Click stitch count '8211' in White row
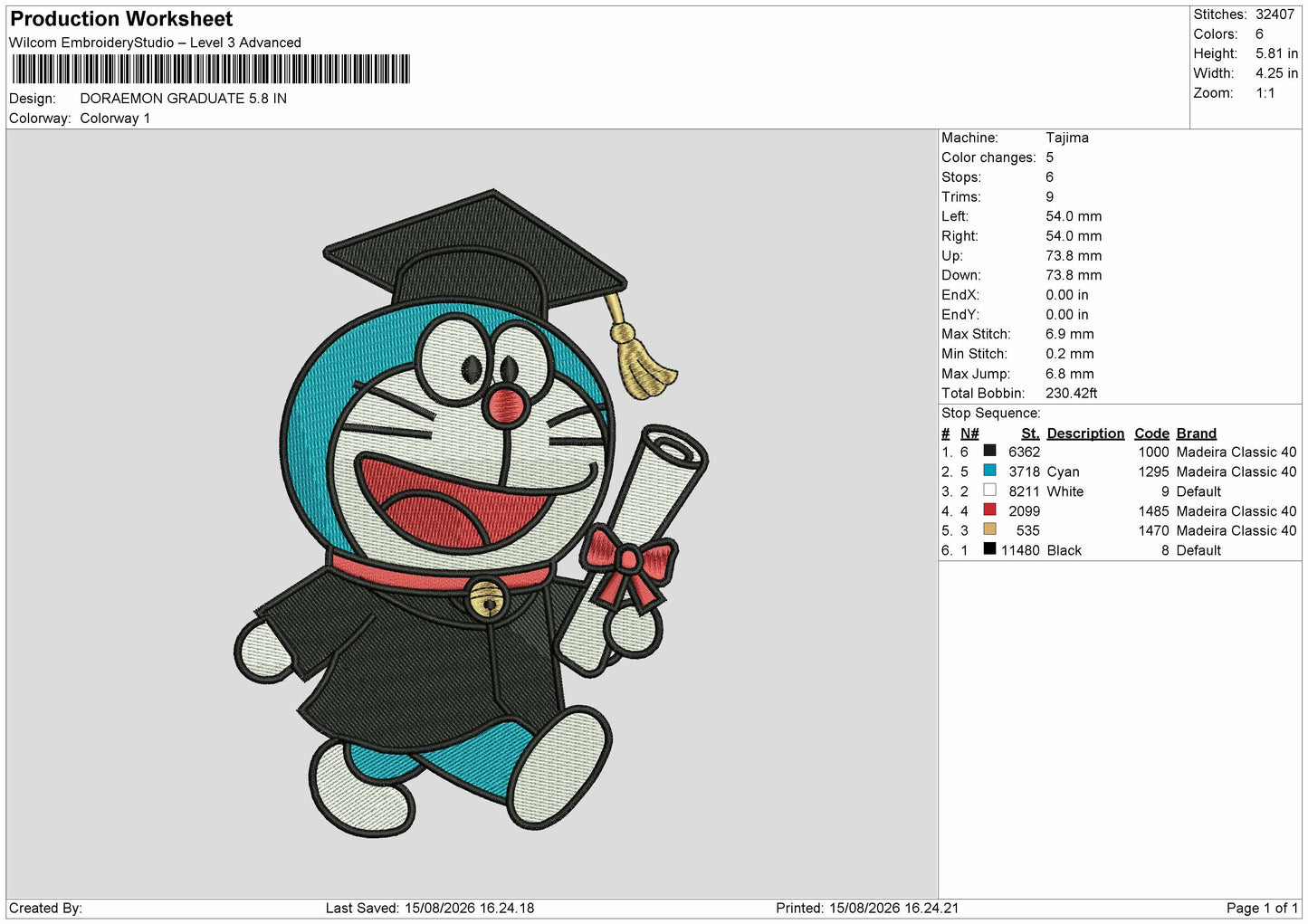Viewport: 1308px width, 924px height. click(x=1025, y=491)
